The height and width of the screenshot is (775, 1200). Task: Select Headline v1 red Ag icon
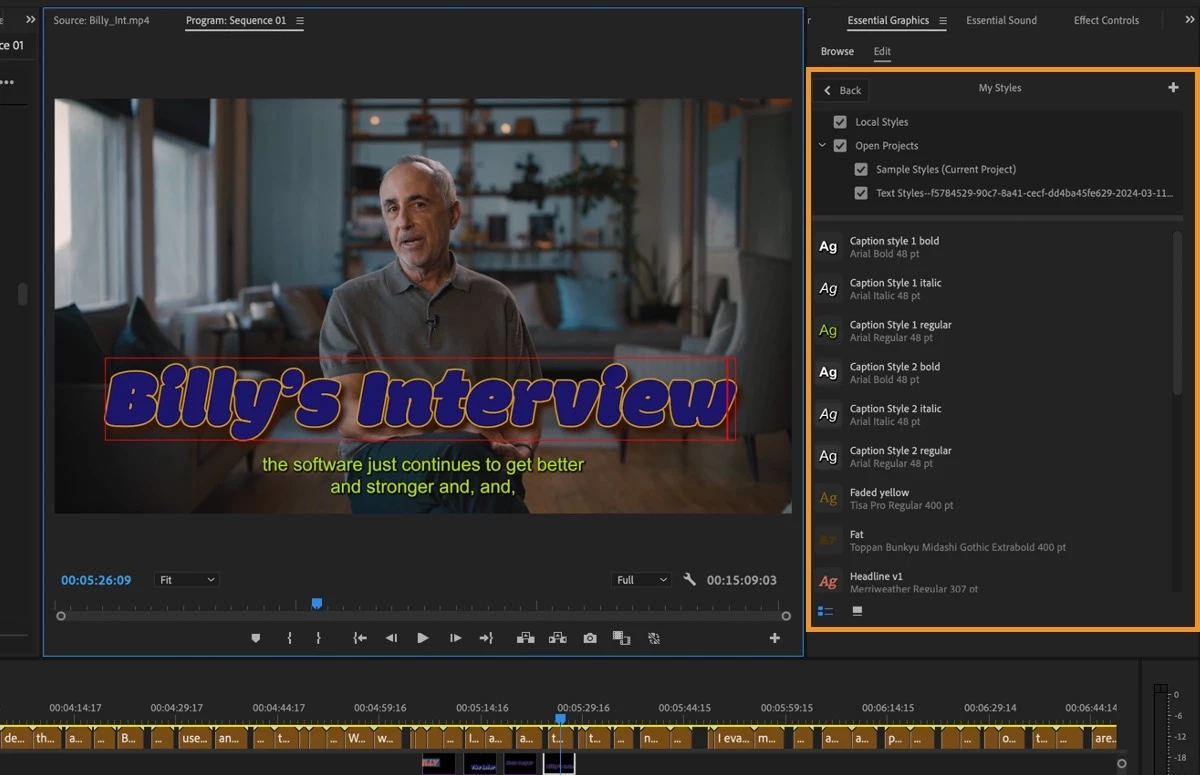pos(828,582)
